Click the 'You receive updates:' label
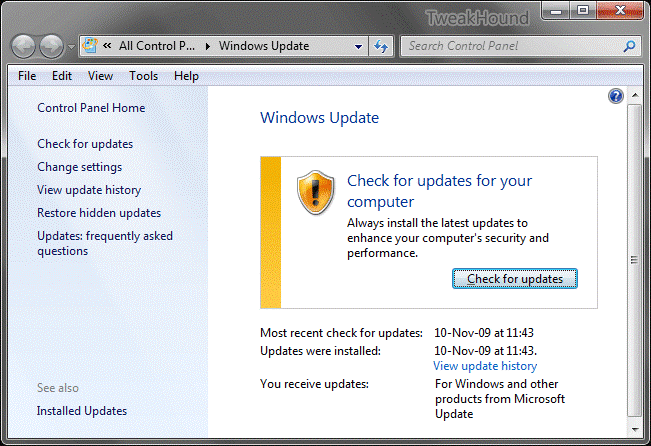 pyautogui.click(x=314, y=384)
